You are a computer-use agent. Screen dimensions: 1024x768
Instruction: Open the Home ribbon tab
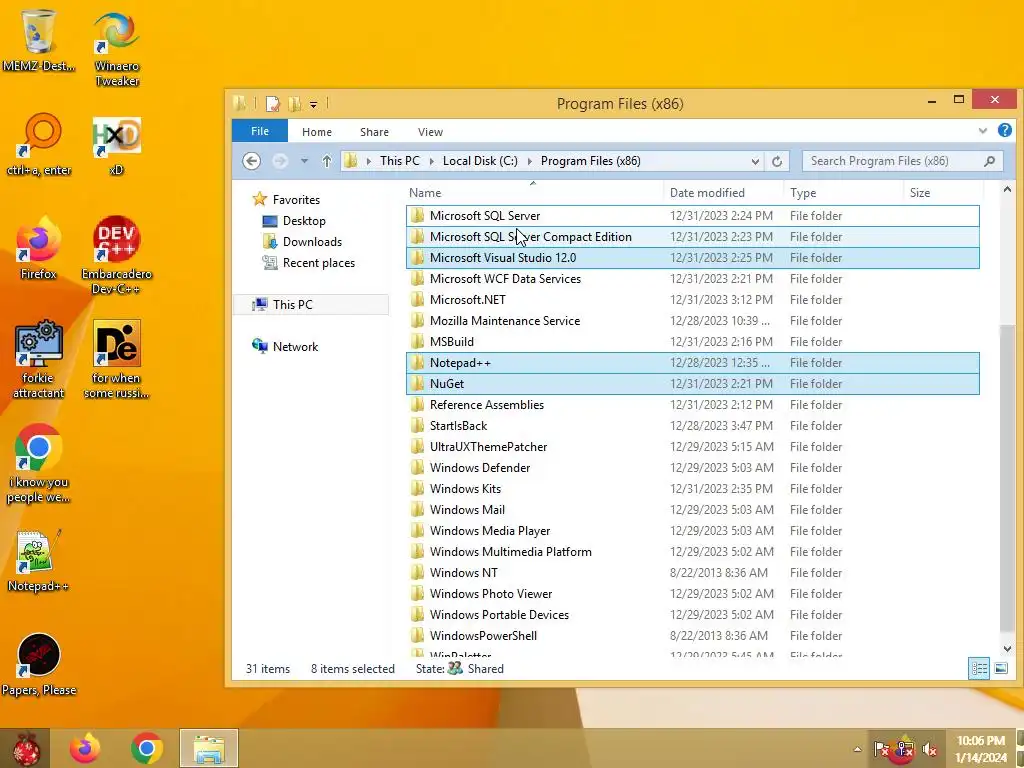(317, 132)
